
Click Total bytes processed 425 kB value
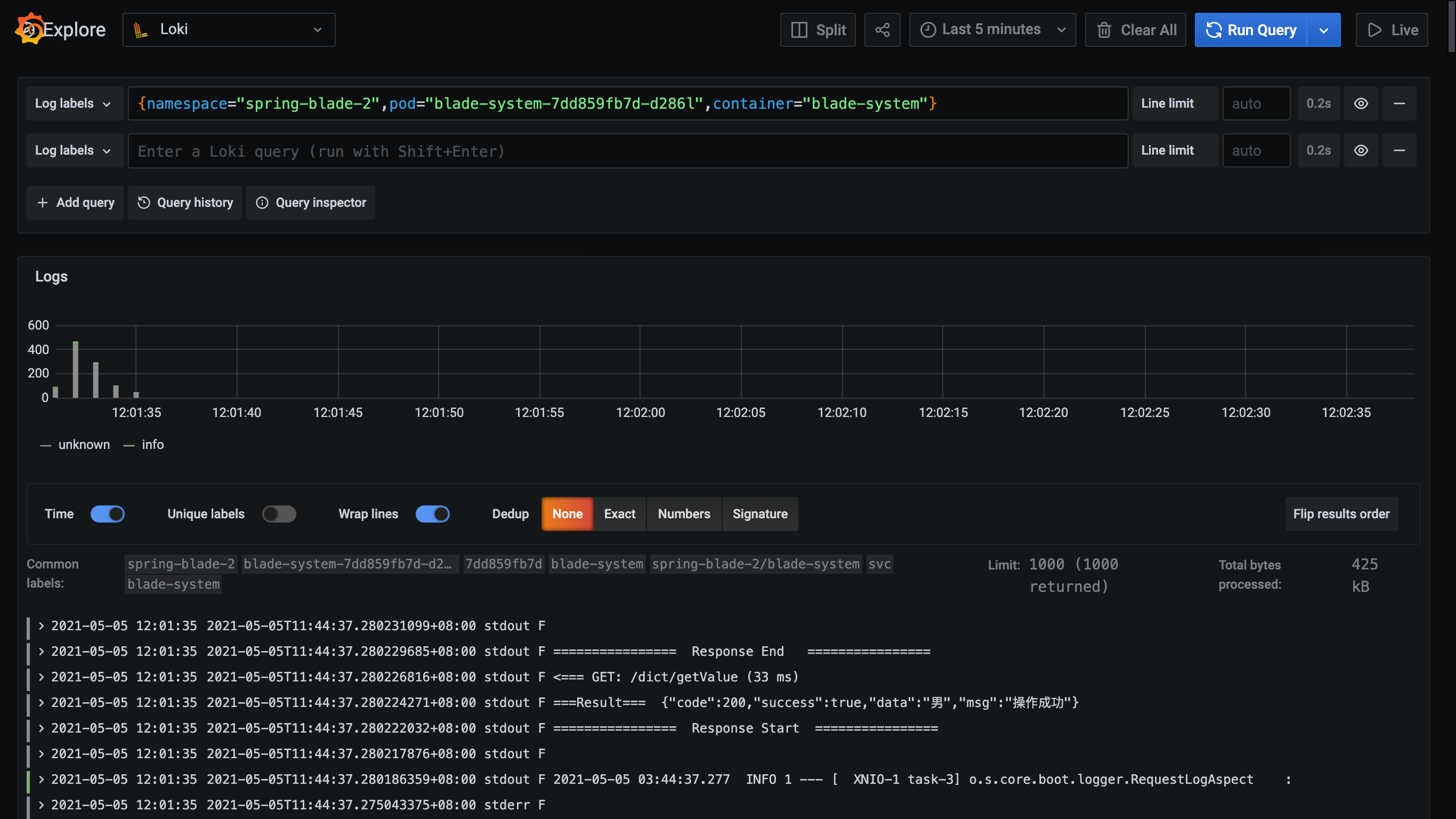(x=1364, y=575)
